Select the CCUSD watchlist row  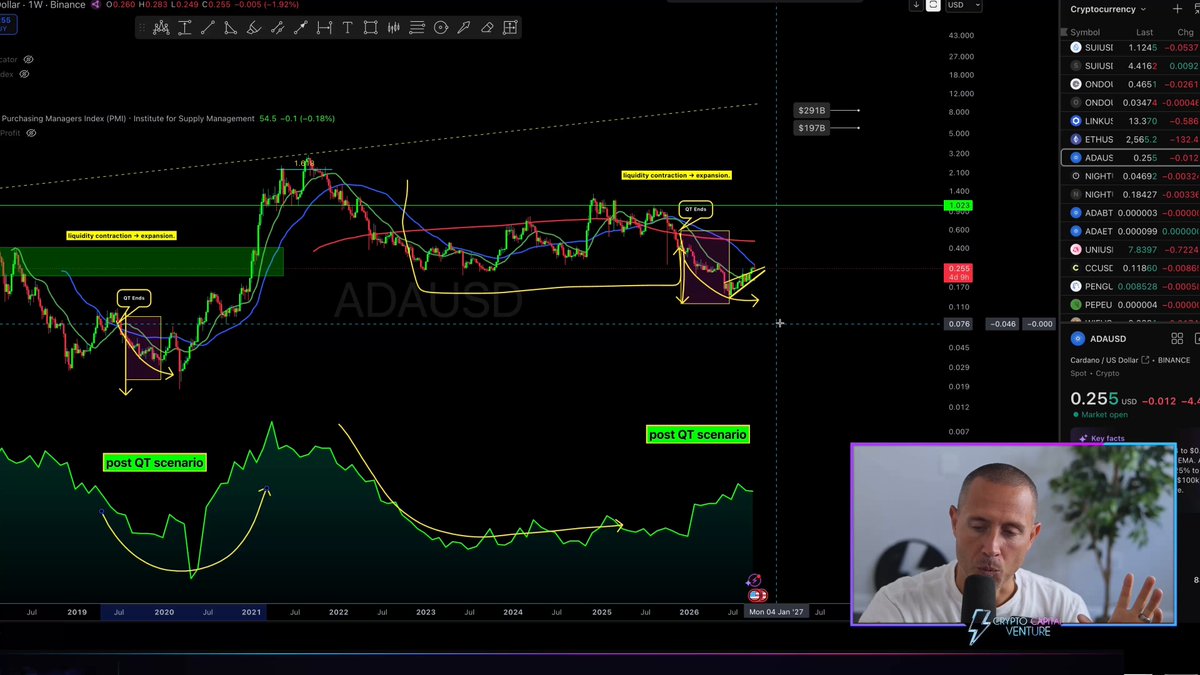(1130, 268)
